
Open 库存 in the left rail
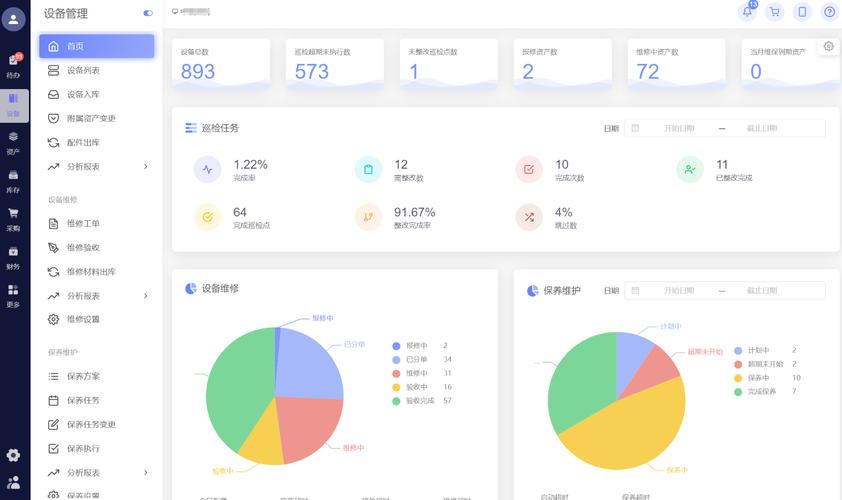(13, 182)
